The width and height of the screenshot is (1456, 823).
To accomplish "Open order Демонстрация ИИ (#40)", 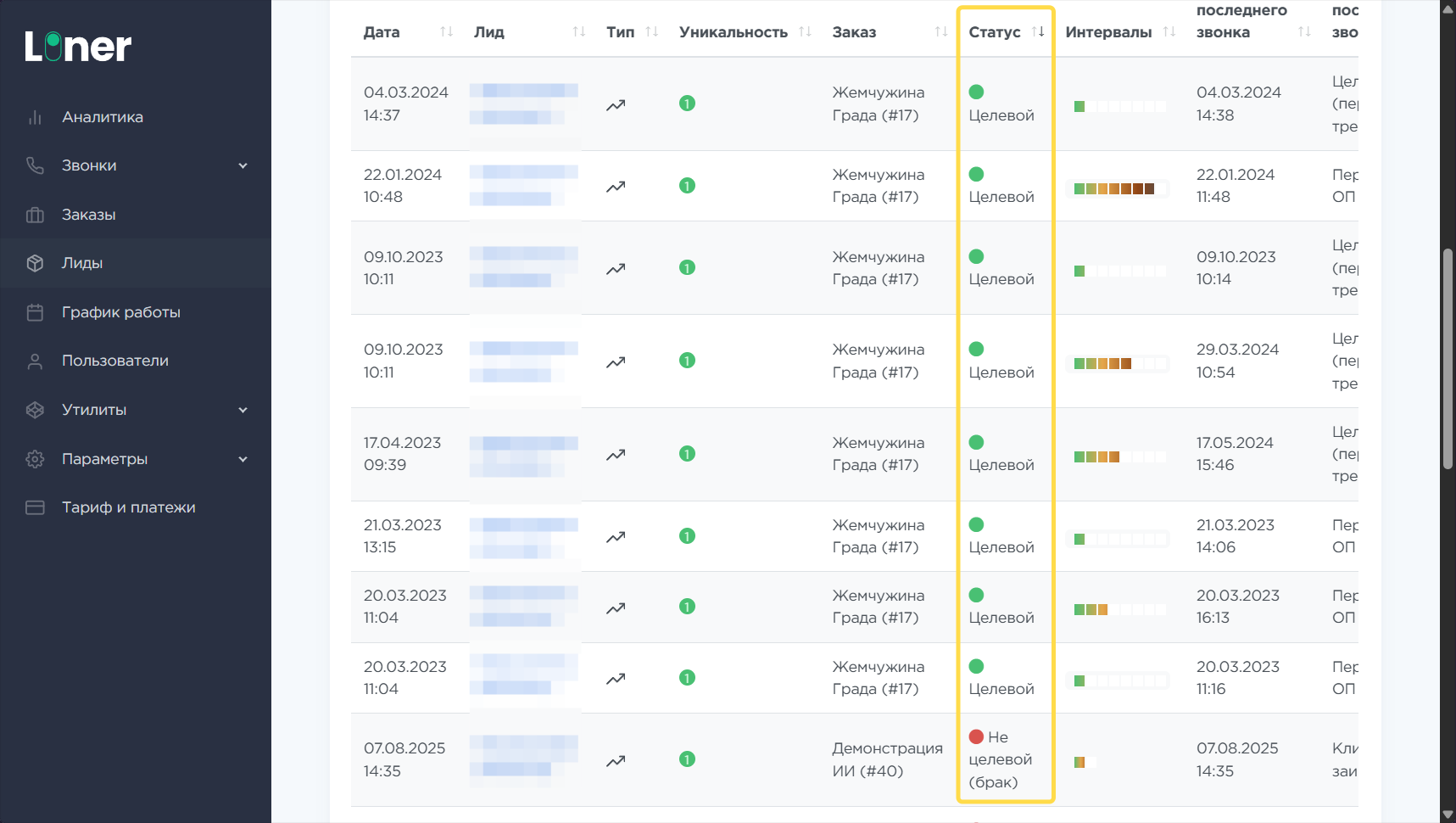I will tap(887, 759).
